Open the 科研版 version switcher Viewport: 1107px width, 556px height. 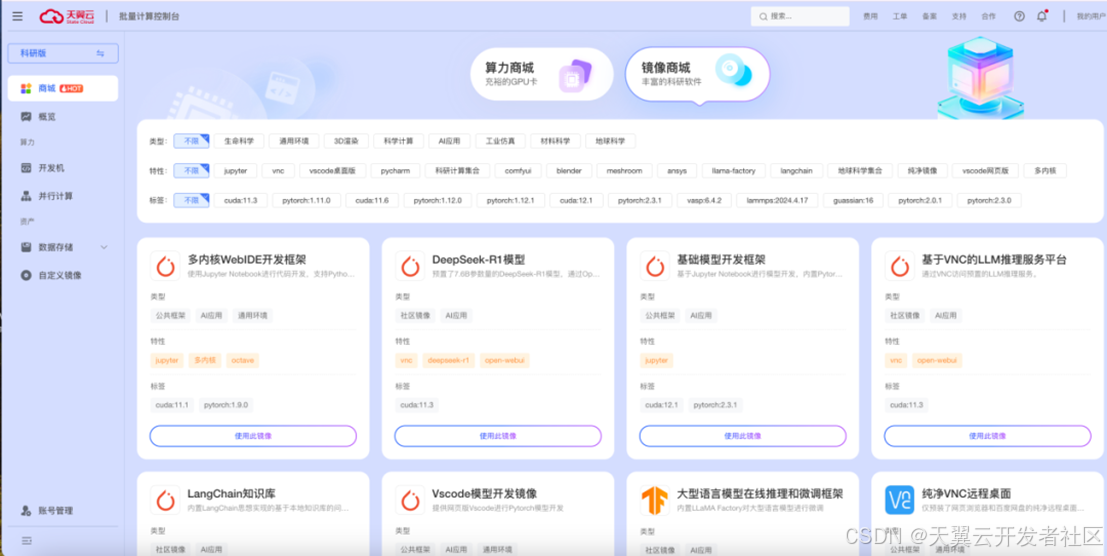pos(63,53)
